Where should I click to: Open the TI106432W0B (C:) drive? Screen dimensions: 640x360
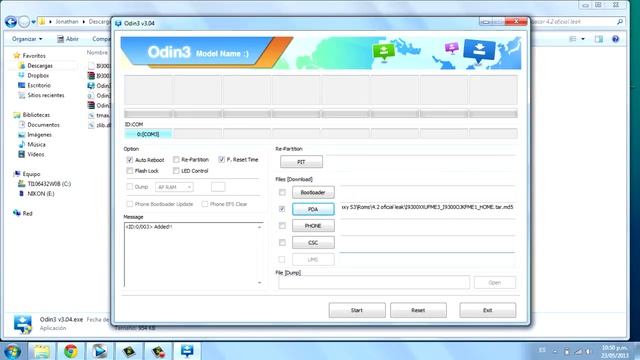click(49, 184)
